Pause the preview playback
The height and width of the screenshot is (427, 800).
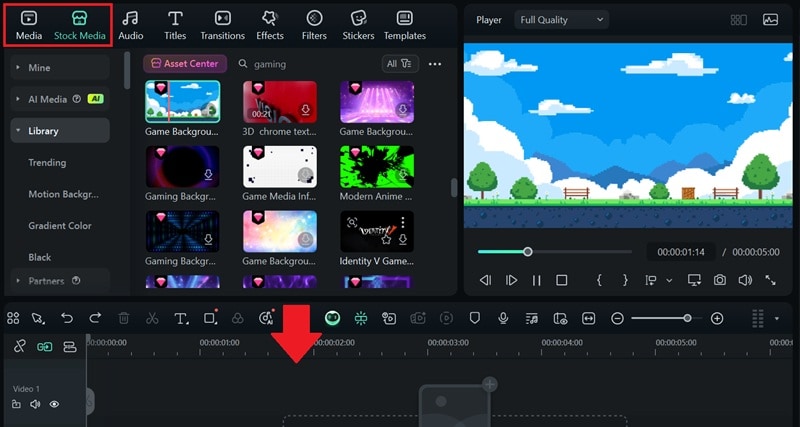[x=536, y=280]
